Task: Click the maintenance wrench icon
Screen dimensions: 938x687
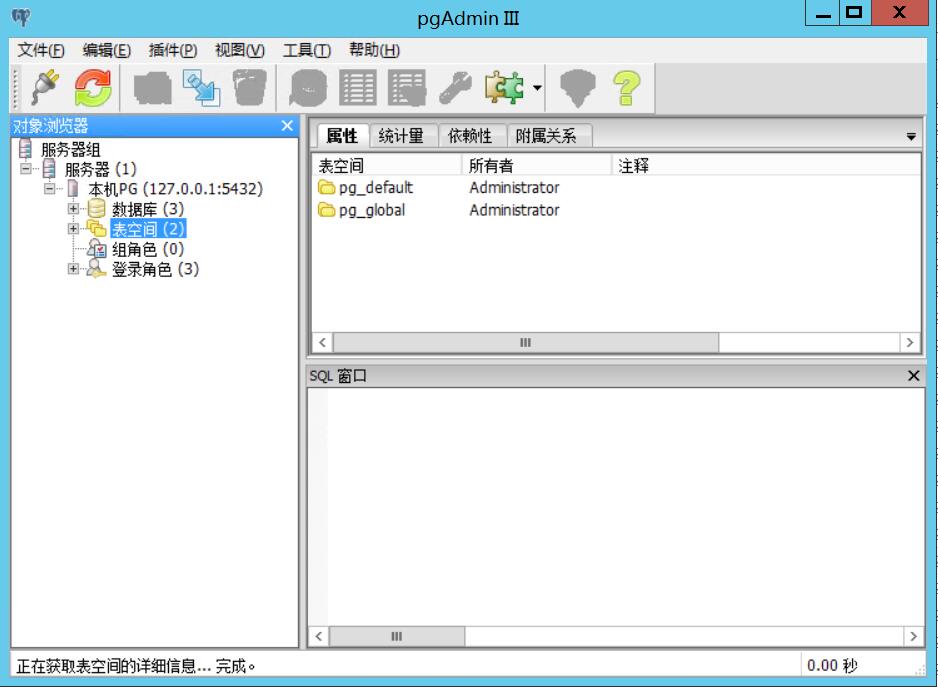Action: pyautogui.click(x=455, y=88)
